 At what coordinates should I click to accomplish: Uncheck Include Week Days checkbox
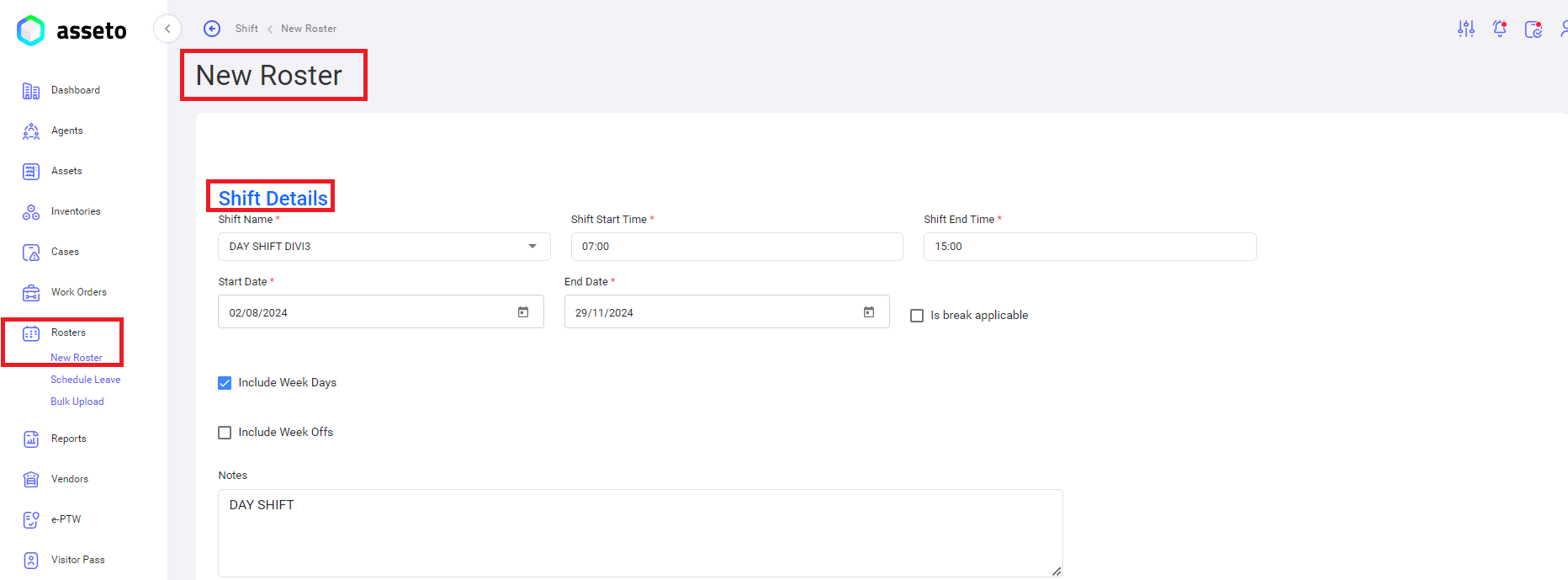pyautogui.click(x=225, y=383)
